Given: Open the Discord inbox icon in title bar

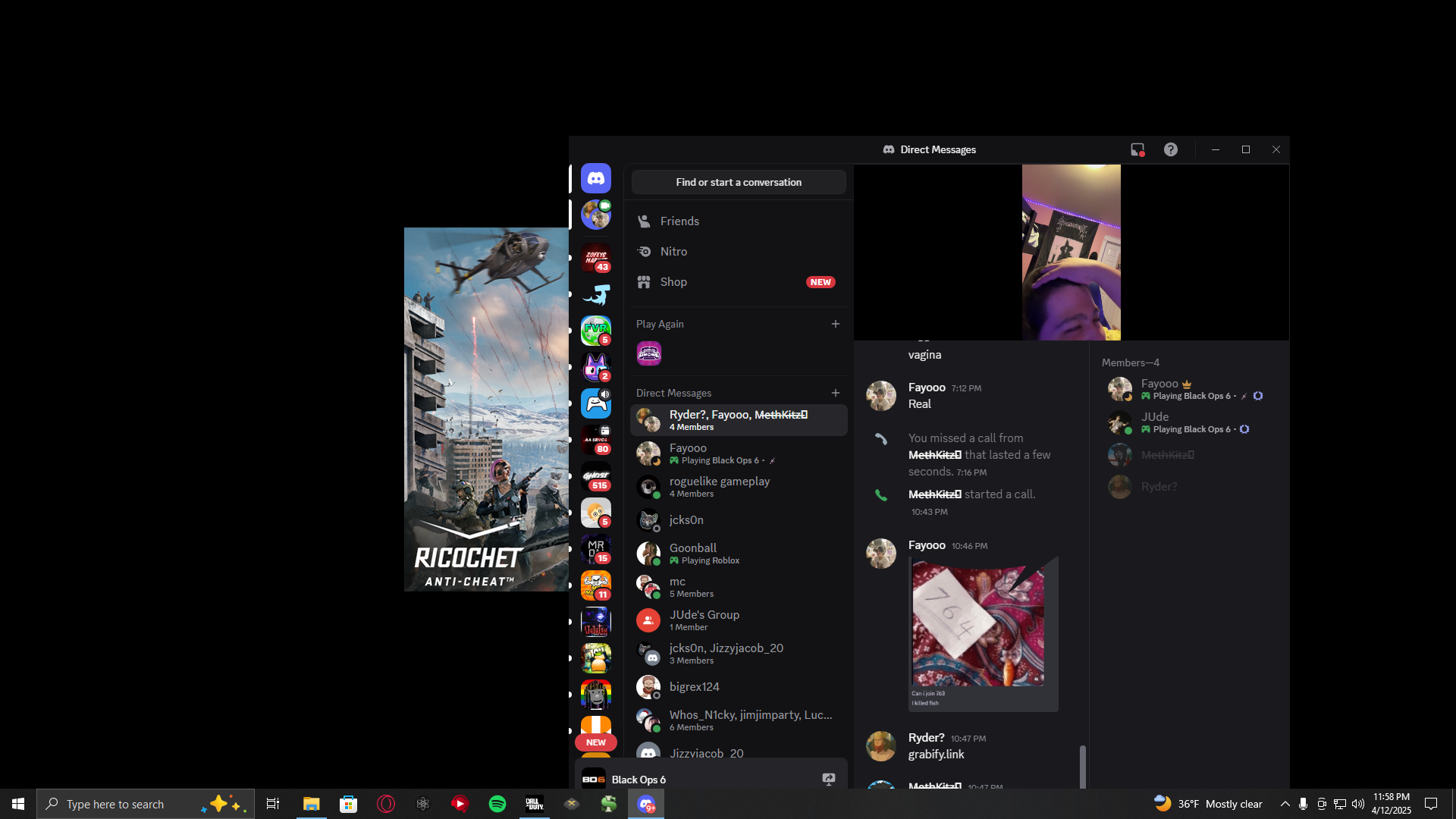Looking at the screenshot, I should pos(1137,149).
